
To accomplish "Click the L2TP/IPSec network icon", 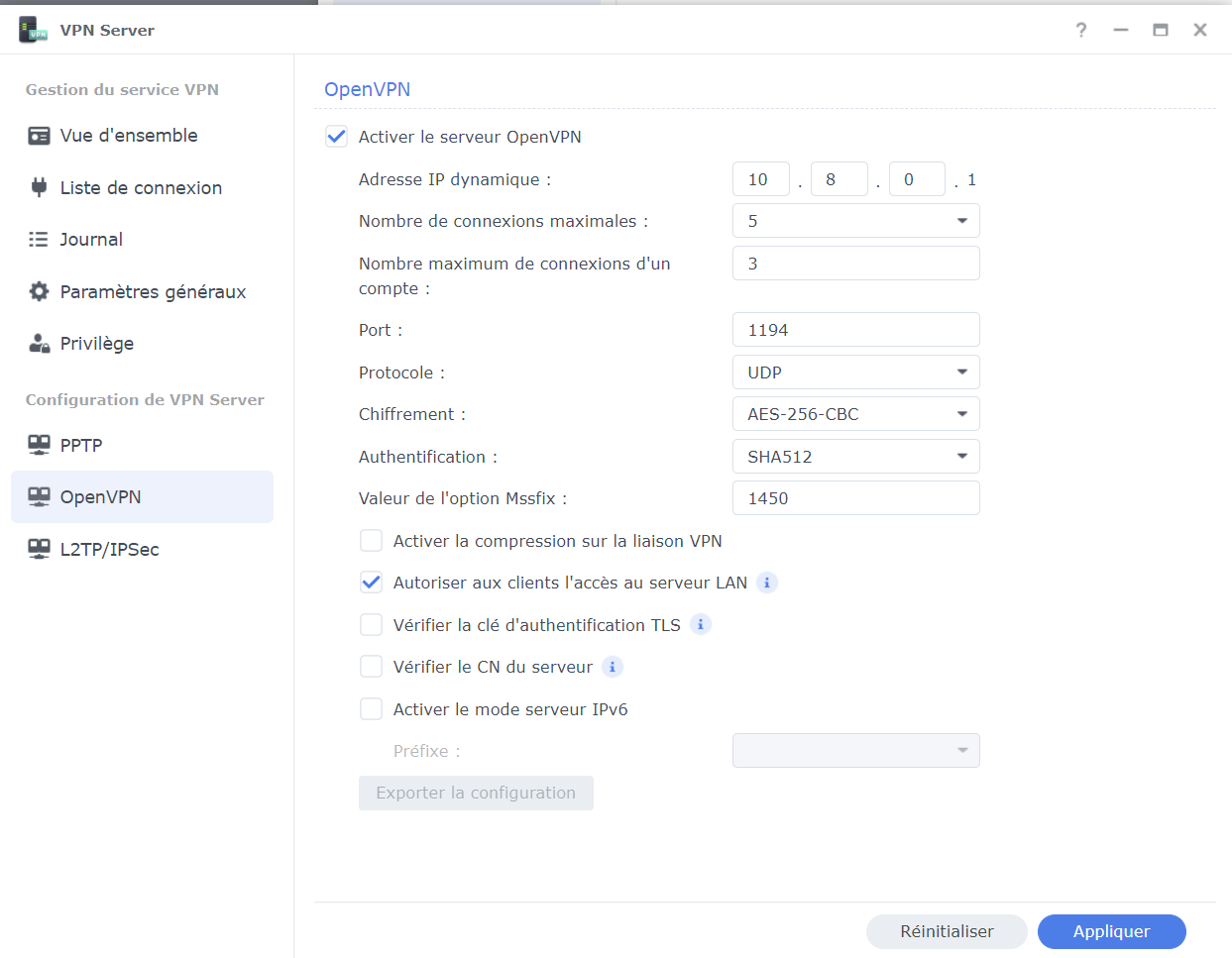I will coord(39,549).
